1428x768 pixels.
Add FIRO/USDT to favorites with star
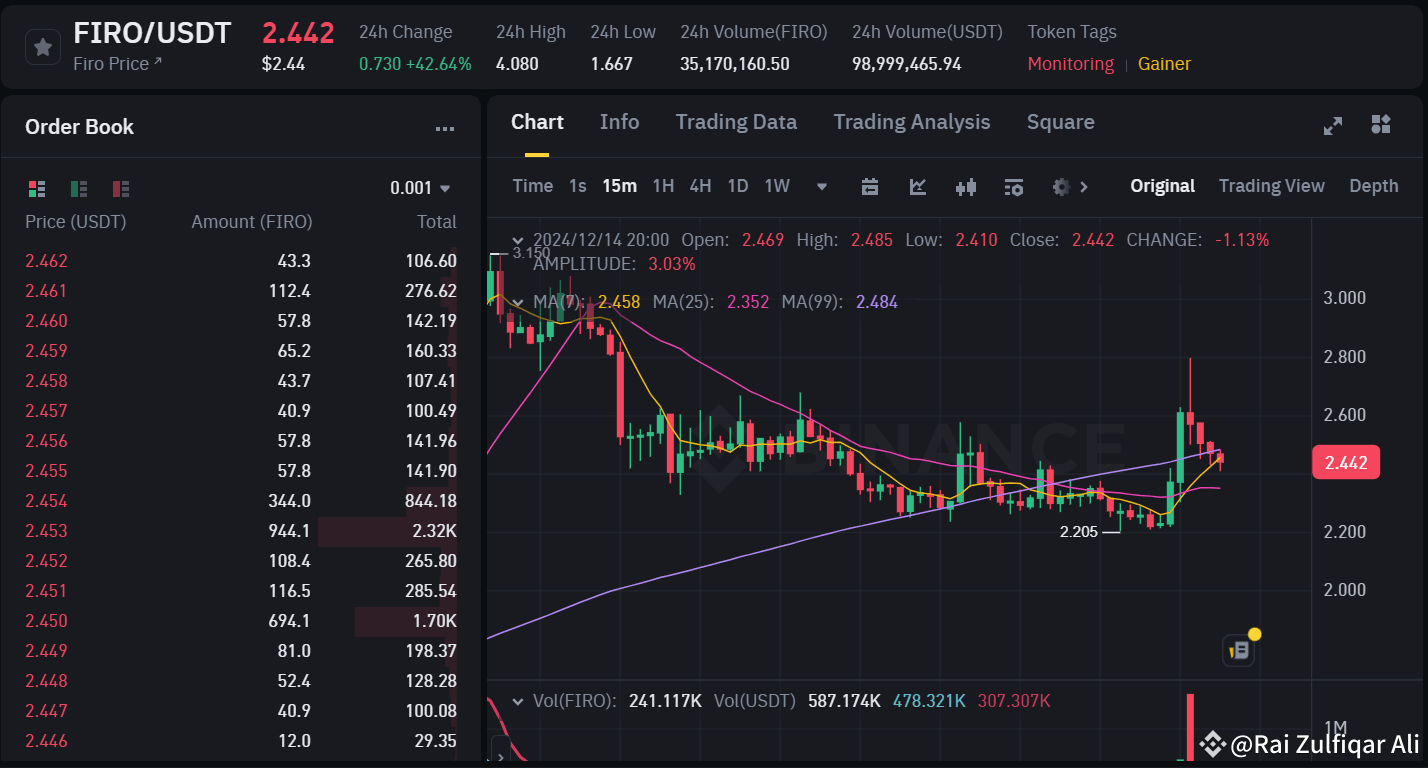pyautogui.click(x=42, y=46)
